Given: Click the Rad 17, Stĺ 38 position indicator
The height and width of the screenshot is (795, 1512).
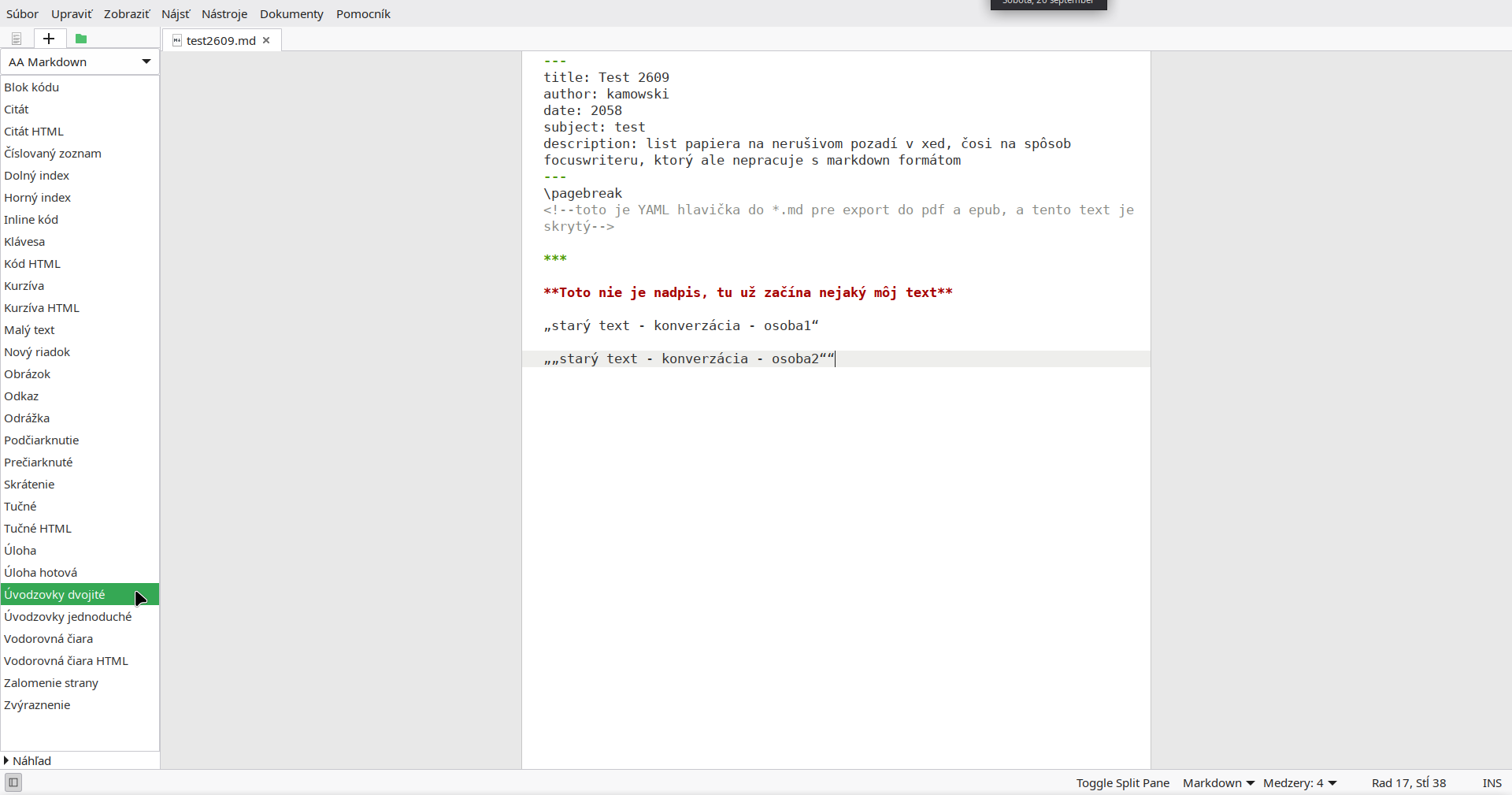Looking at the screenshot, I should (x=1409, y=782).
